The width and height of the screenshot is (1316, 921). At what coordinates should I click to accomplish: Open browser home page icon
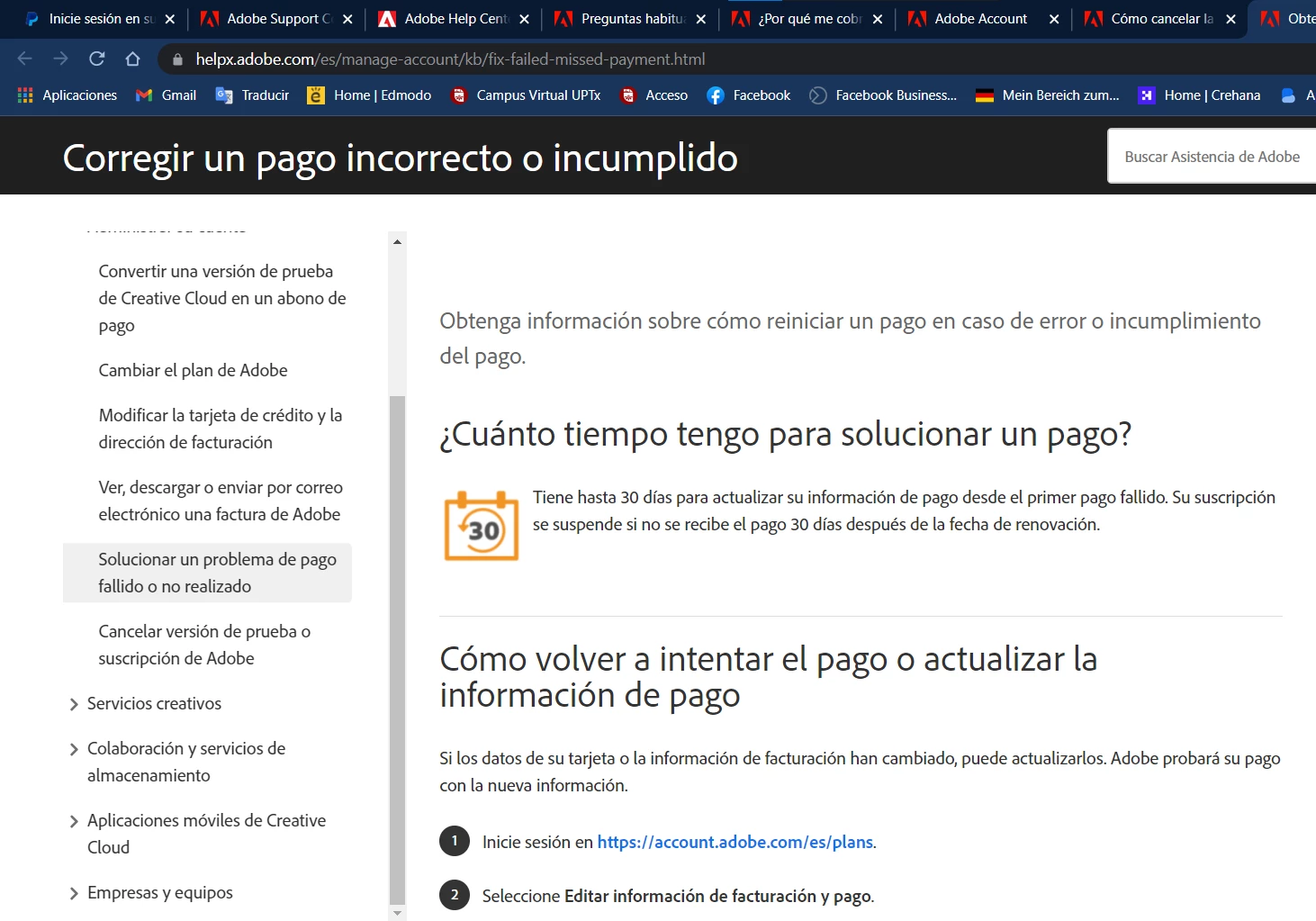tap(132, 59)
